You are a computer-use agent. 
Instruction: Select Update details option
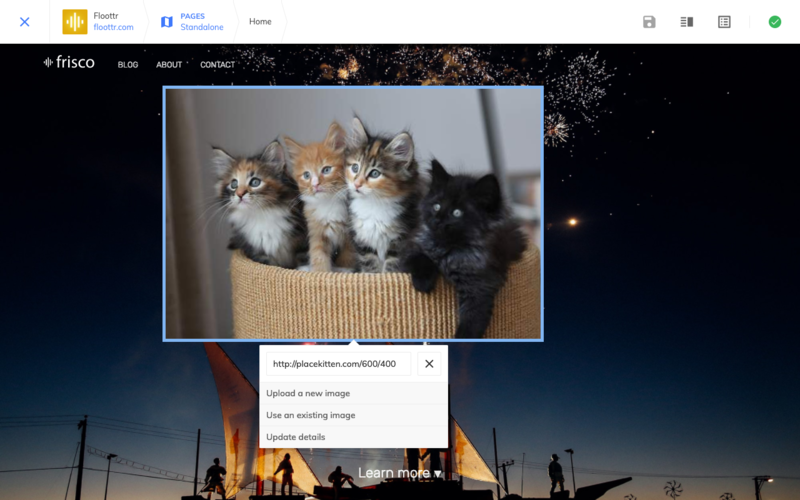point(295,437)
